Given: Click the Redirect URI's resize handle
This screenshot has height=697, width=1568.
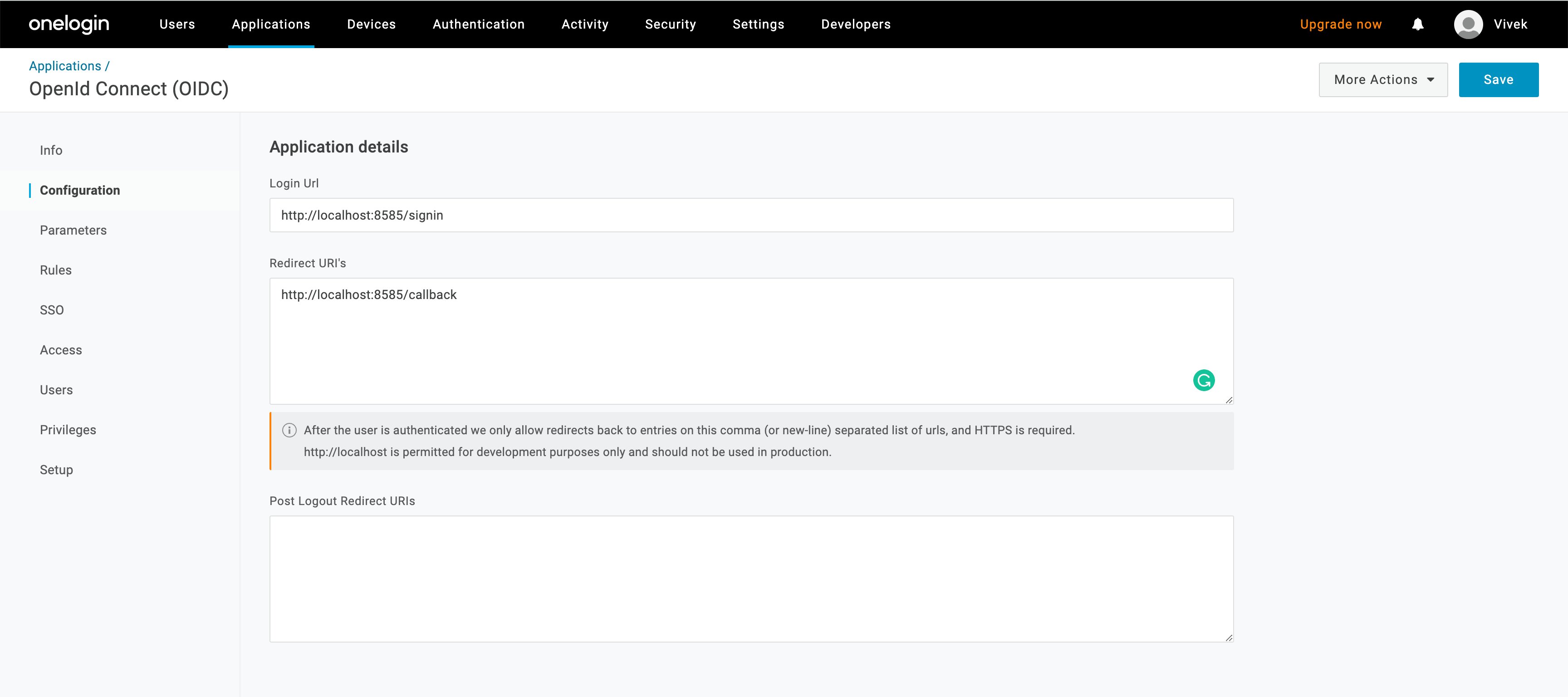Looking at the screenshot, I should pos(1228,399).
